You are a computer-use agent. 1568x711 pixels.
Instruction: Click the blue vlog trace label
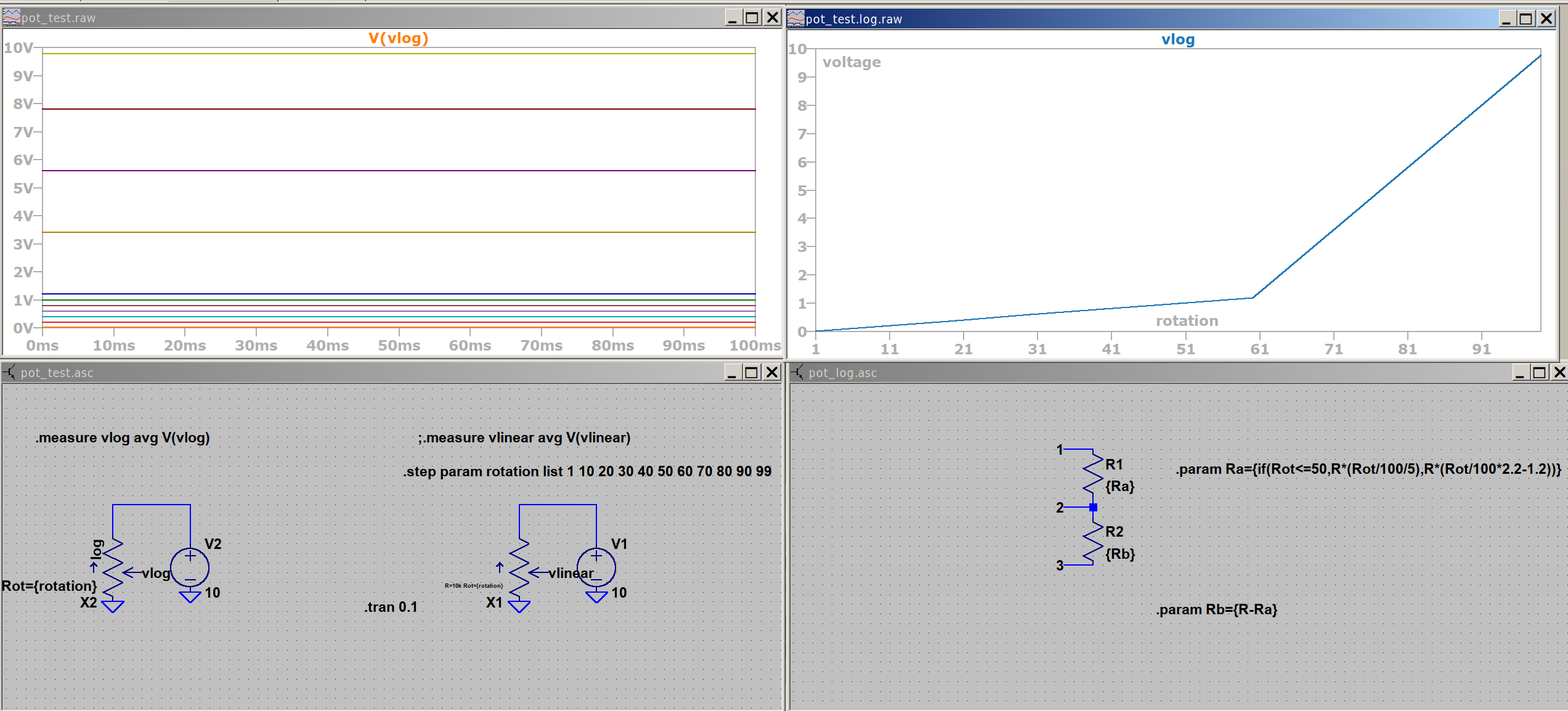[x=1177, y=39]
